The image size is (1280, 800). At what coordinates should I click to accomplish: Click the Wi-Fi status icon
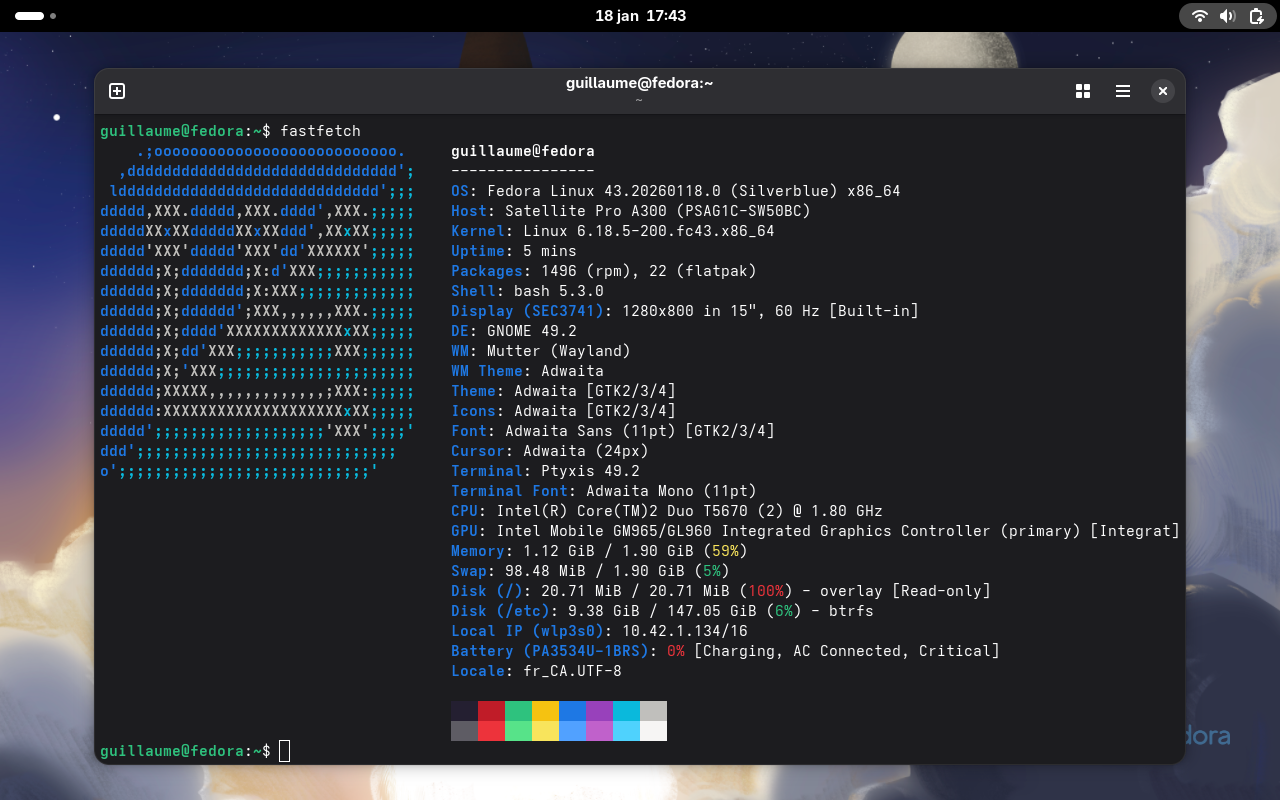tap(1199, 16)
